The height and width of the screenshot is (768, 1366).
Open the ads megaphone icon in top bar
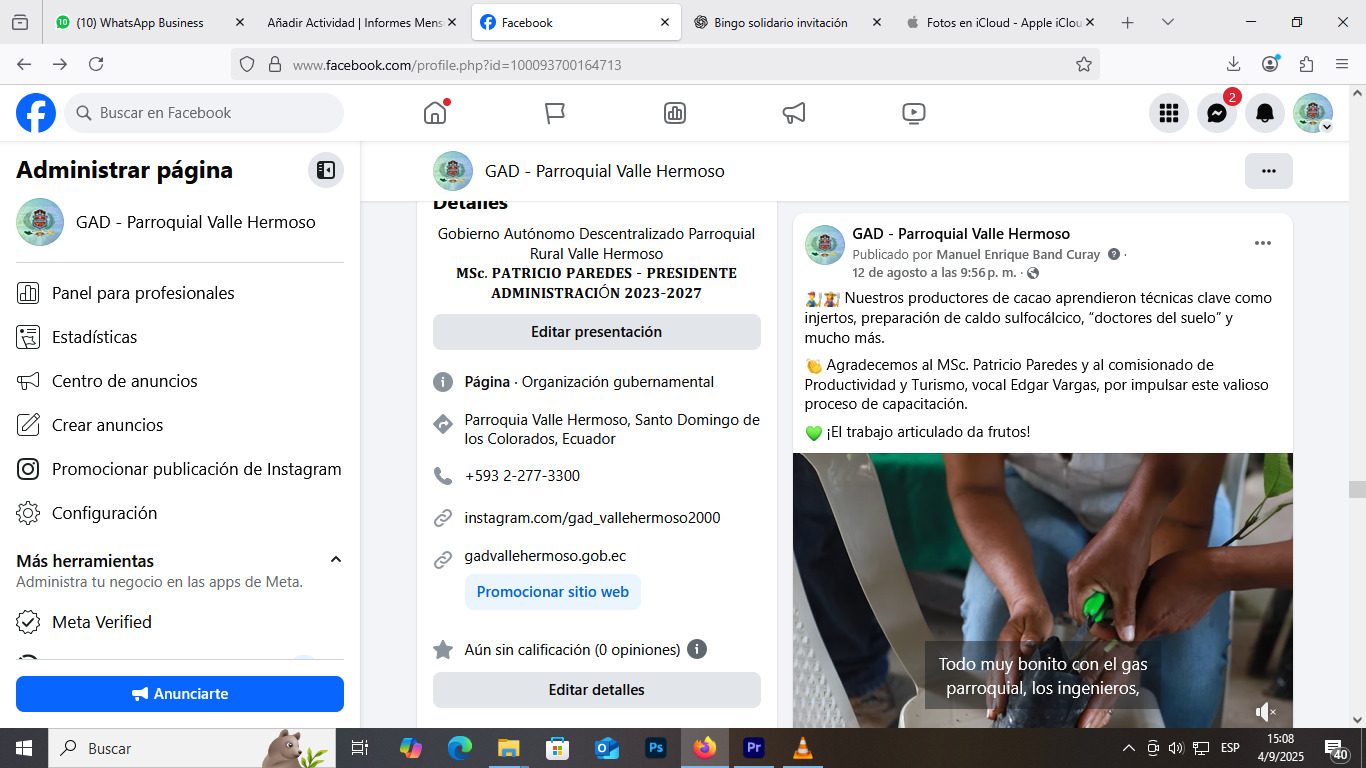coord(794,113)
